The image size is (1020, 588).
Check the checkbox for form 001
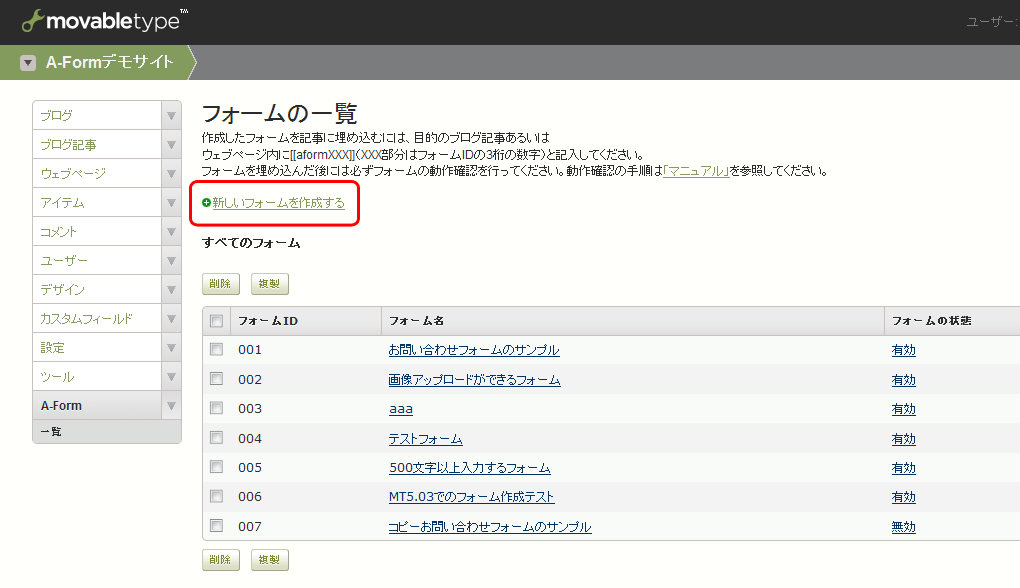[215, 349]
